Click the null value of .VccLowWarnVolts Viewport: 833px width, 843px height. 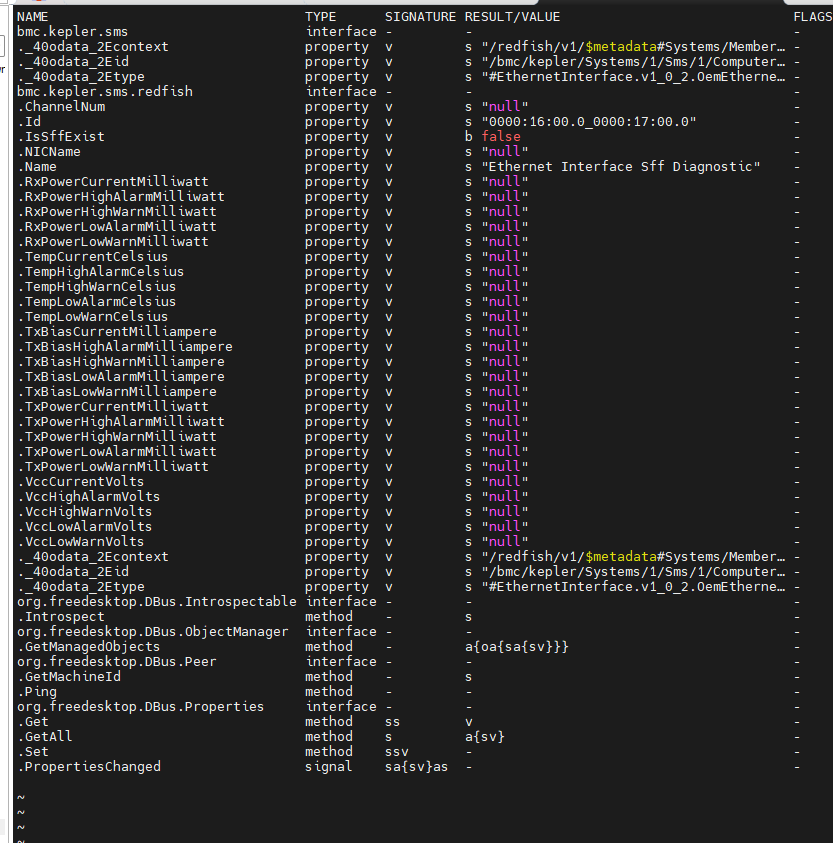[x=505, y=542]
